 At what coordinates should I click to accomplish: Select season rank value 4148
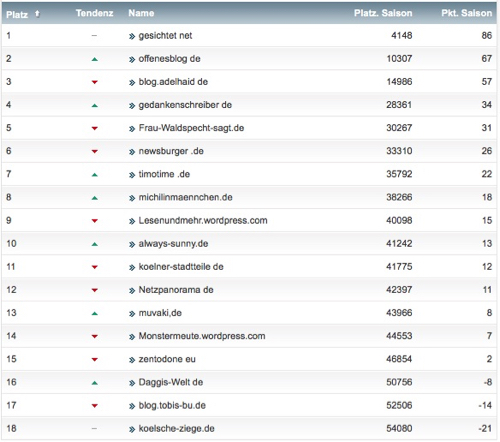pos(402,36)
